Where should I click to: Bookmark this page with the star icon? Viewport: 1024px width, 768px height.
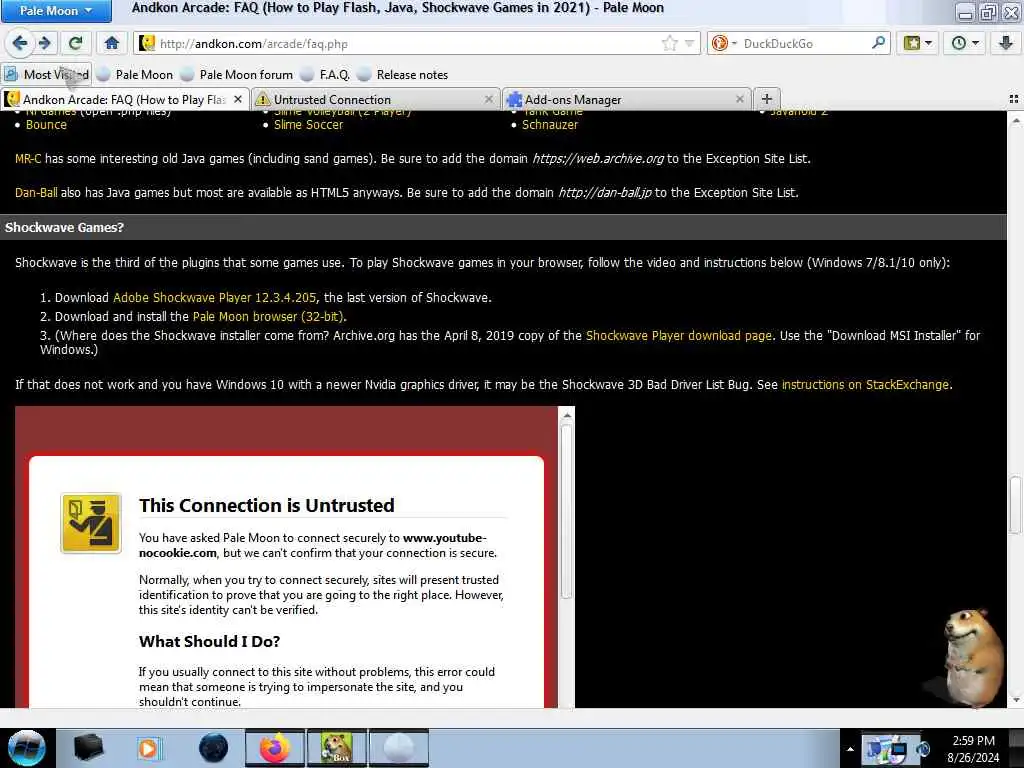pos(669,44)
